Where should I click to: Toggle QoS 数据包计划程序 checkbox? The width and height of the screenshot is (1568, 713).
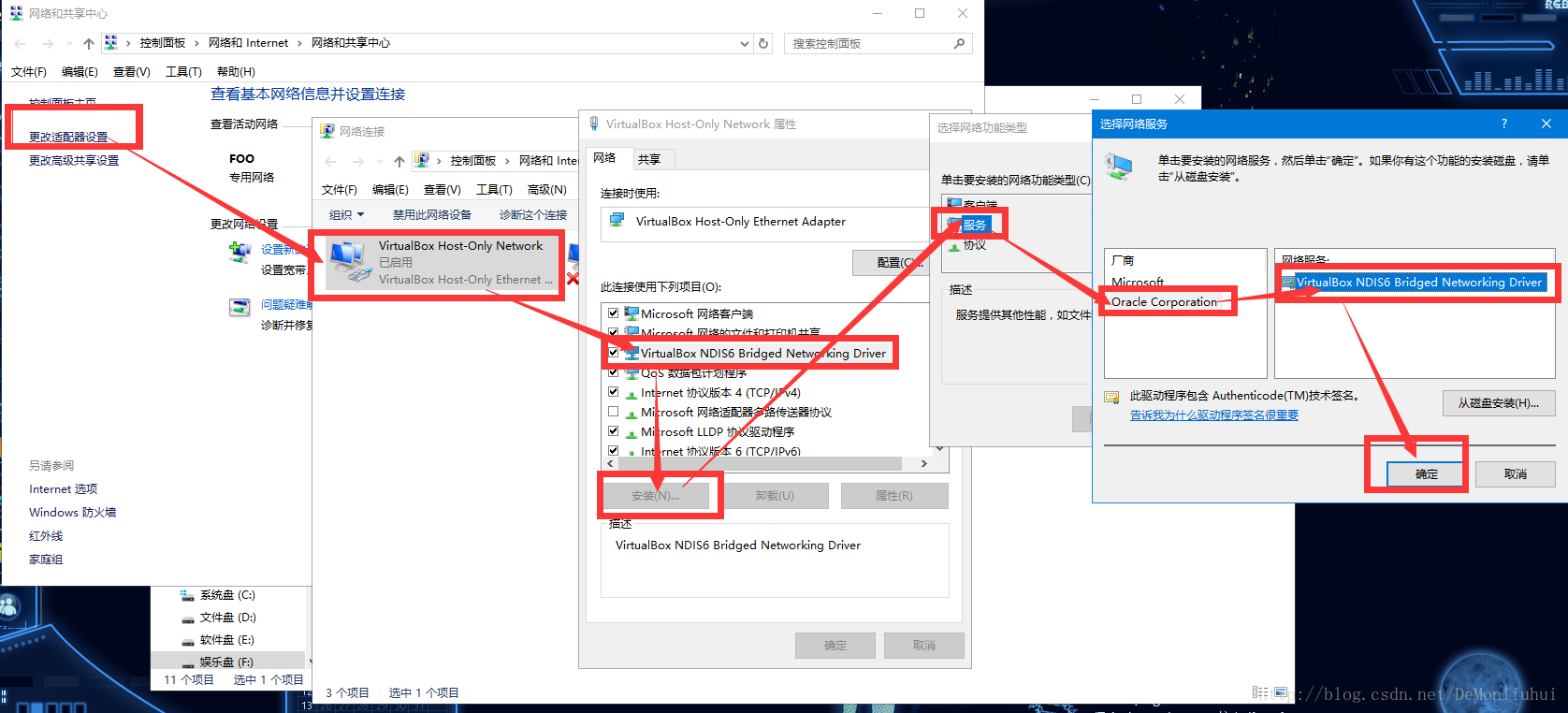click(x=614, y=372)
